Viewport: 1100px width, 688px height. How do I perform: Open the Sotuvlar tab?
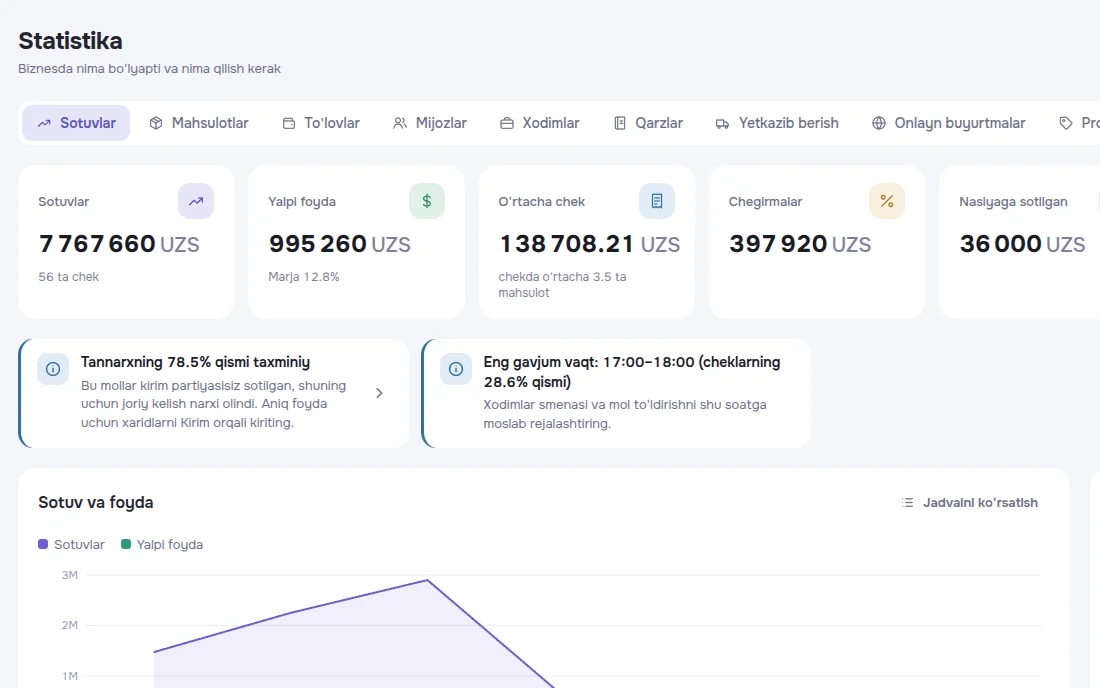(76, 123)
